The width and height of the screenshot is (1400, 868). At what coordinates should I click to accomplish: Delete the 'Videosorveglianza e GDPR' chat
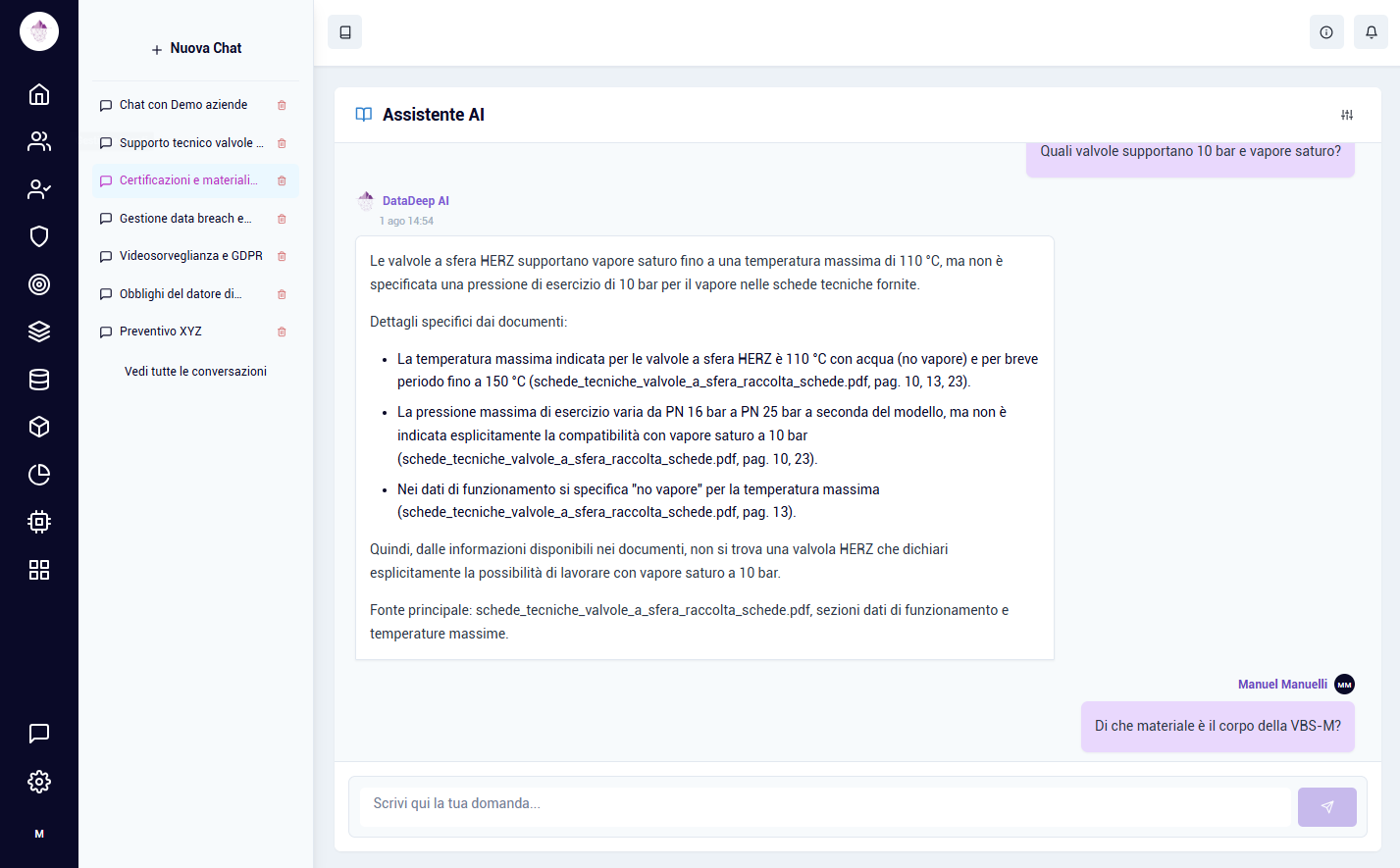[x=282, y=256]
